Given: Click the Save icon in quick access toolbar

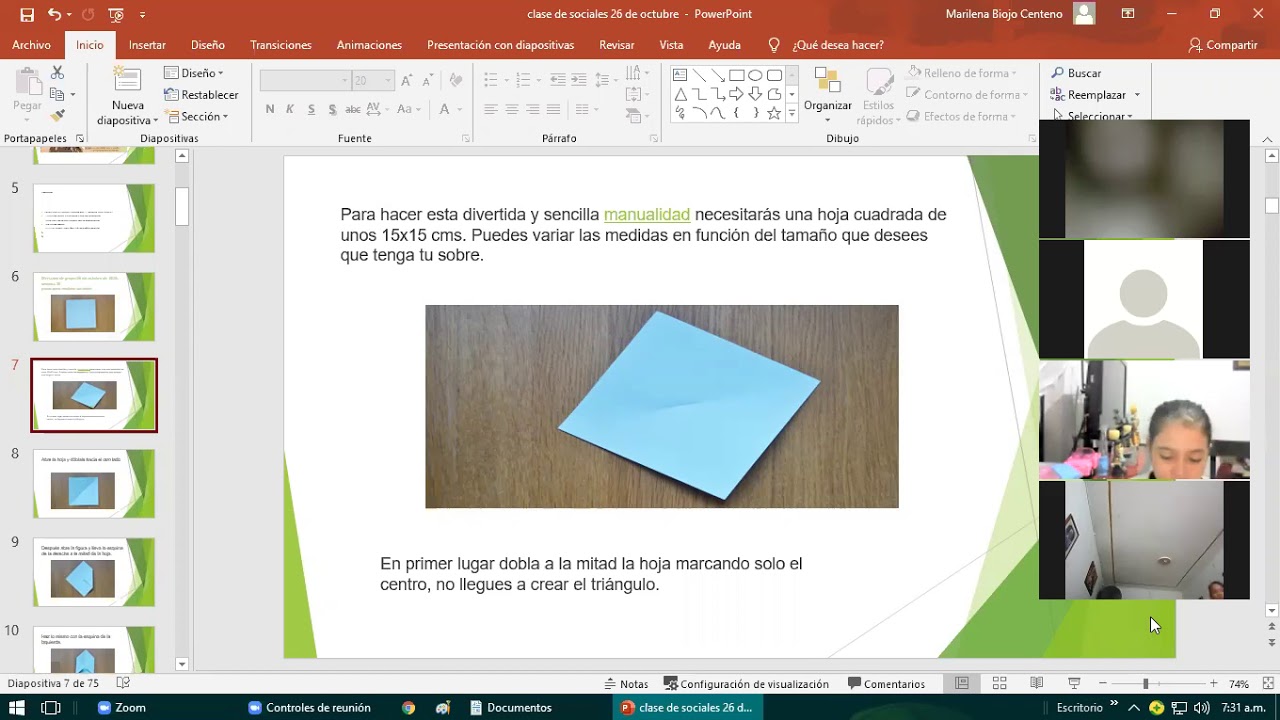Looking at the screenshot, I should pyautogui.click(x=27, y=14).
